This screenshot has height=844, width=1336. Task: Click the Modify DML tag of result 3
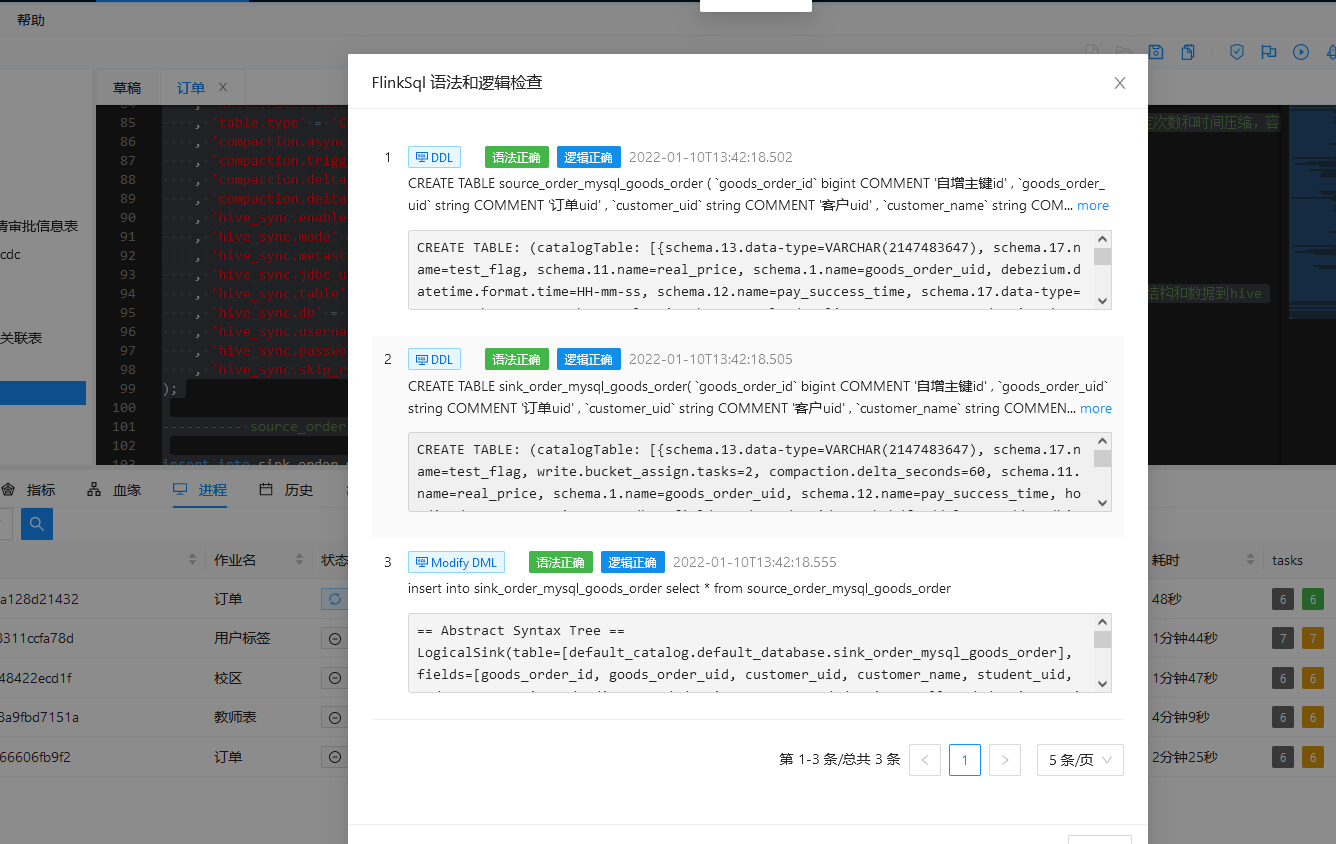pos(456,562)
